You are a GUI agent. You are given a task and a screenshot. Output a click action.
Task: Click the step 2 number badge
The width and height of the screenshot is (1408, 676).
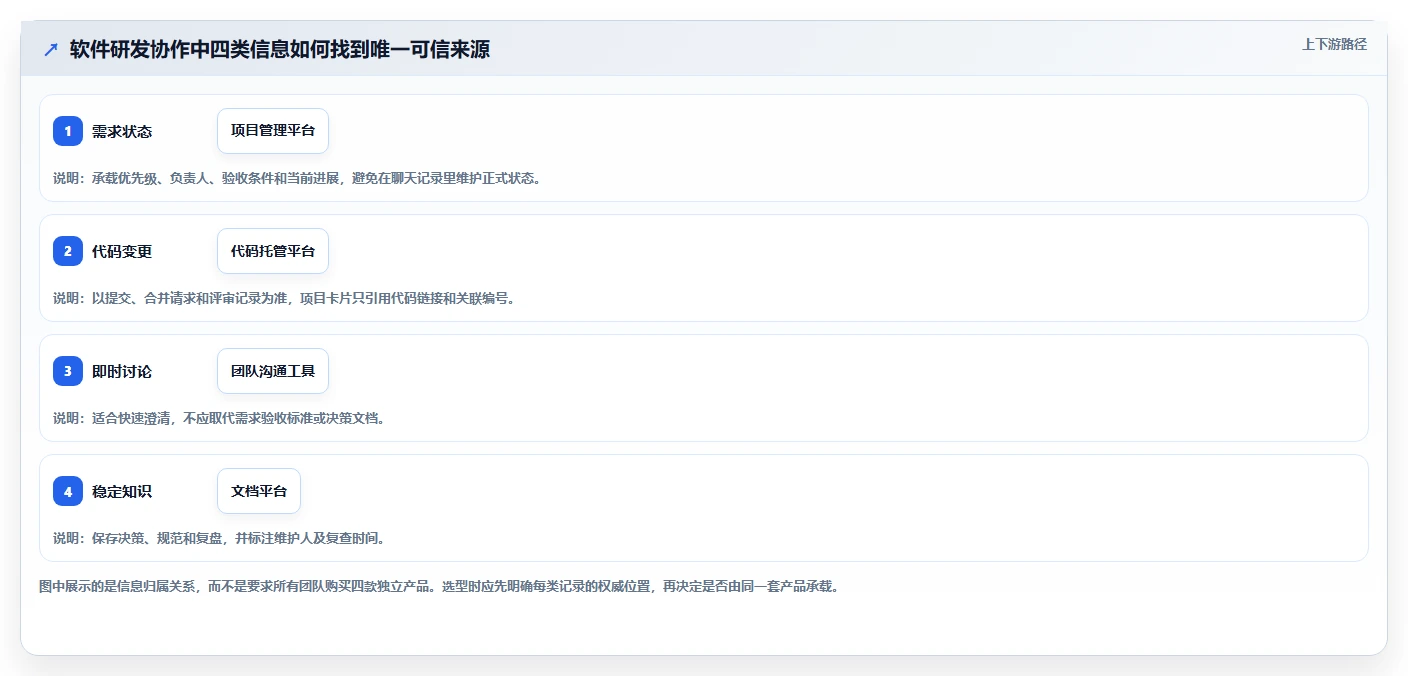pos(68,251)
